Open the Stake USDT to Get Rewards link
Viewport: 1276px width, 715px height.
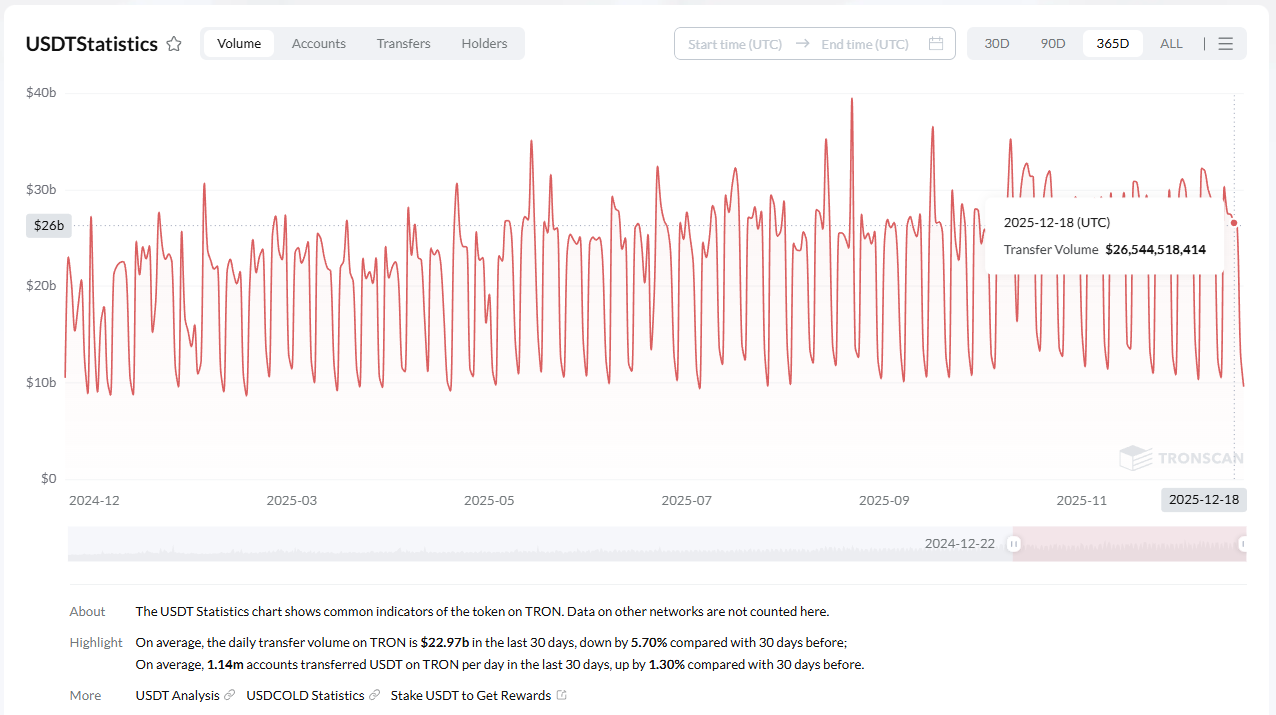(x=470, y=695)
